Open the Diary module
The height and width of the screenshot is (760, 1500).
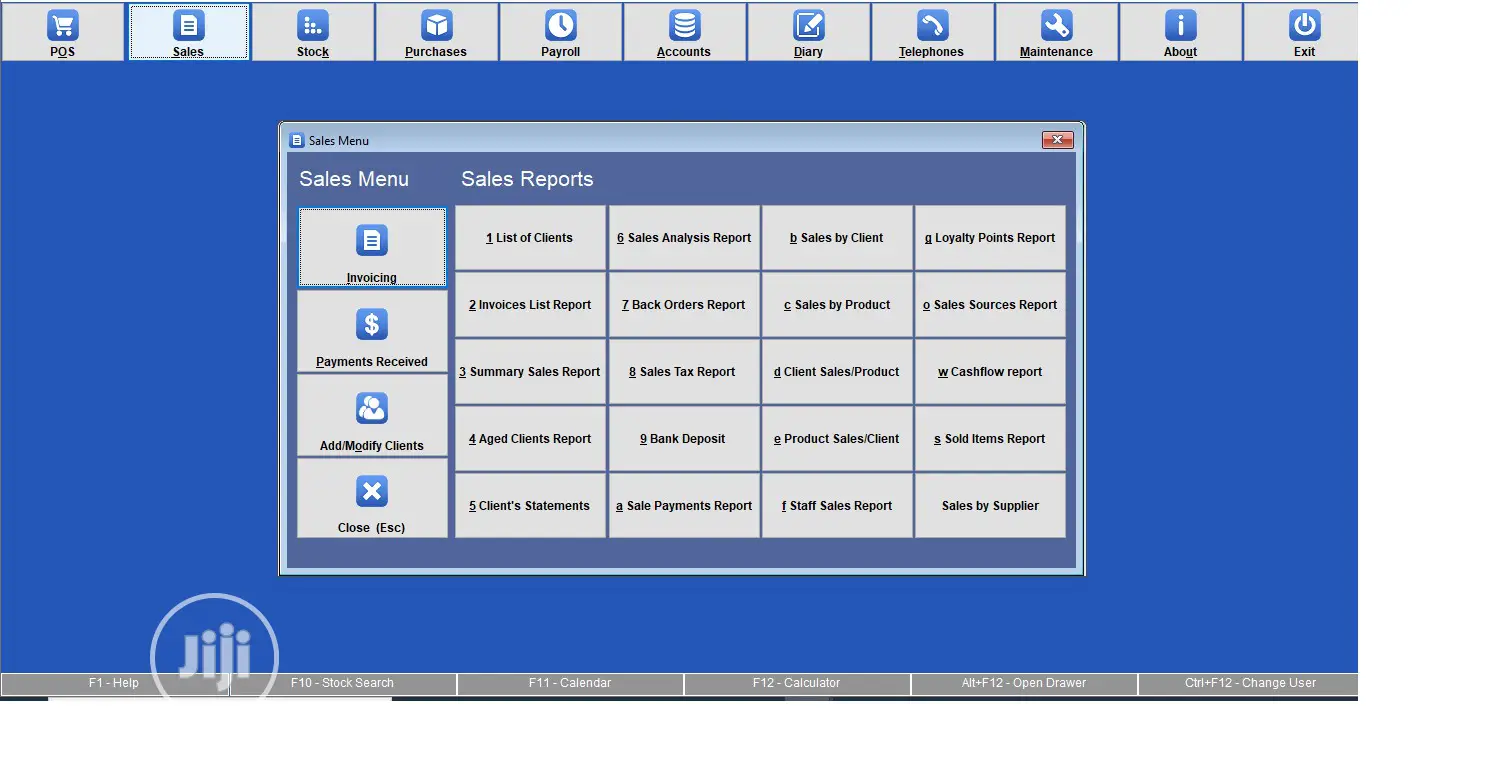point(808,32)
